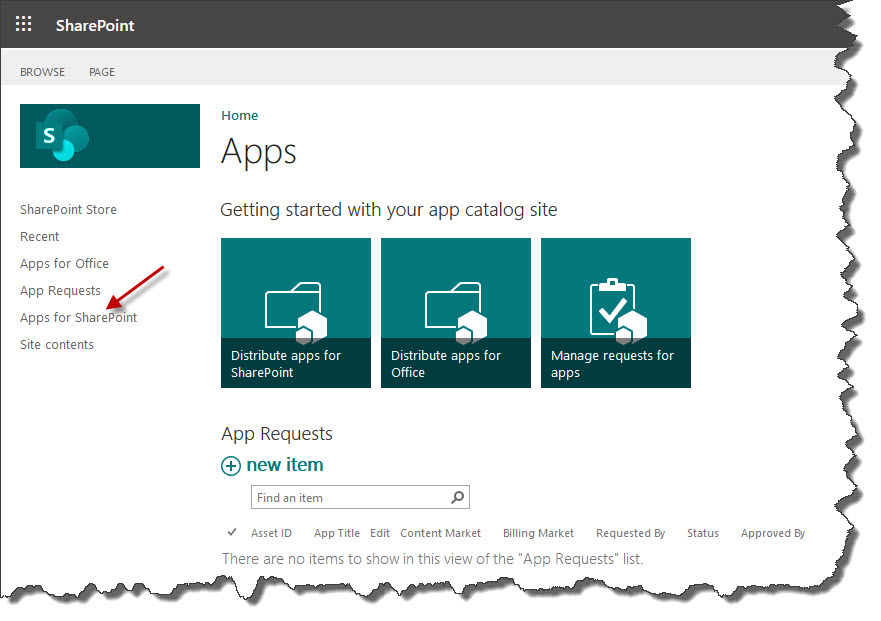Click the search magnifier in Find box

click(458, 497)
